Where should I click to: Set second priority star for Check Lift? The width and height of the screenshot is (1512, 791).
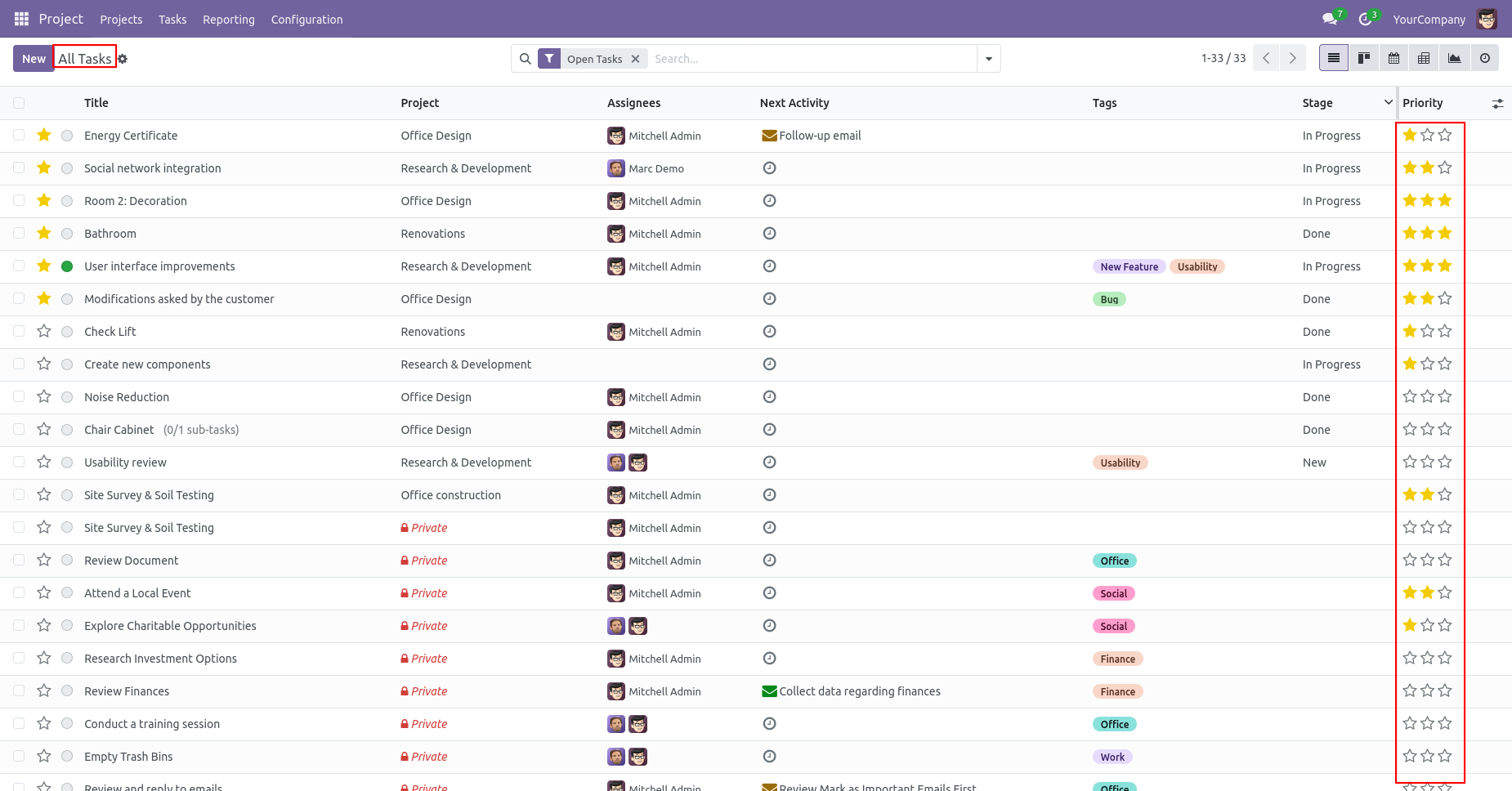click(x=1427, y=331)
